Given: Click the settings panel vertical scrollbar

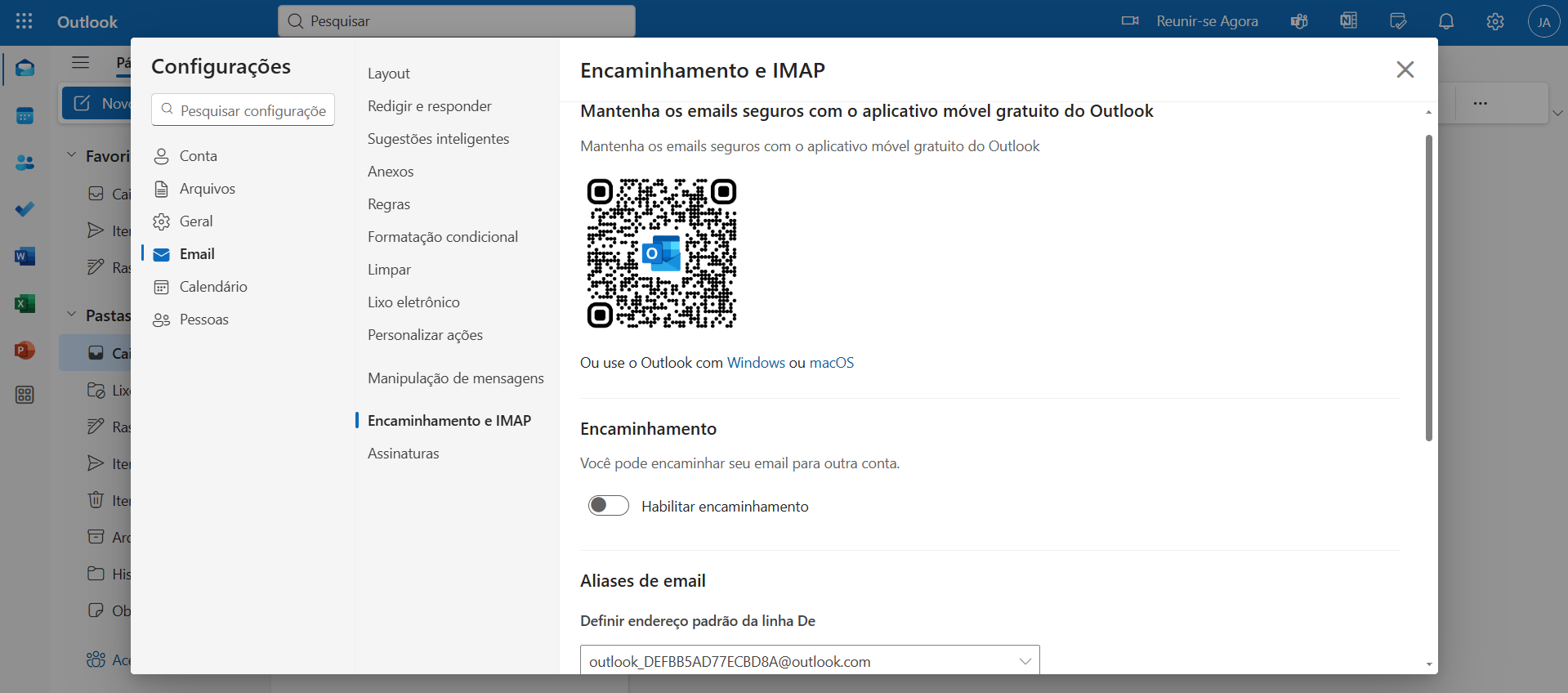Looking at the screenshot, I should click(x=1428, y=286).
